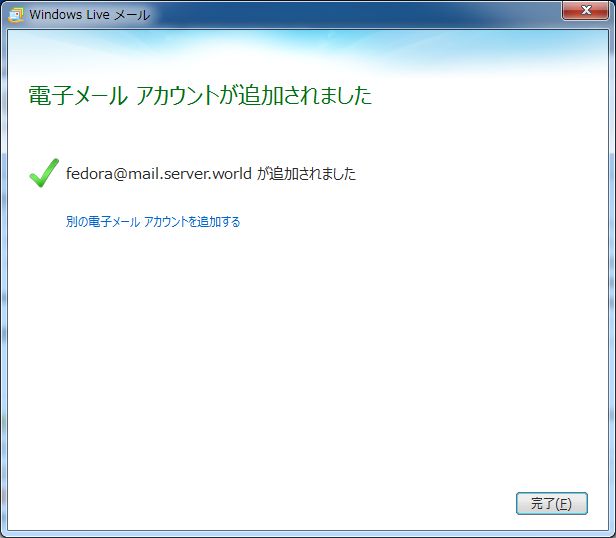
Task: Click the 完了(F) finish button
Action: (552, 503)
